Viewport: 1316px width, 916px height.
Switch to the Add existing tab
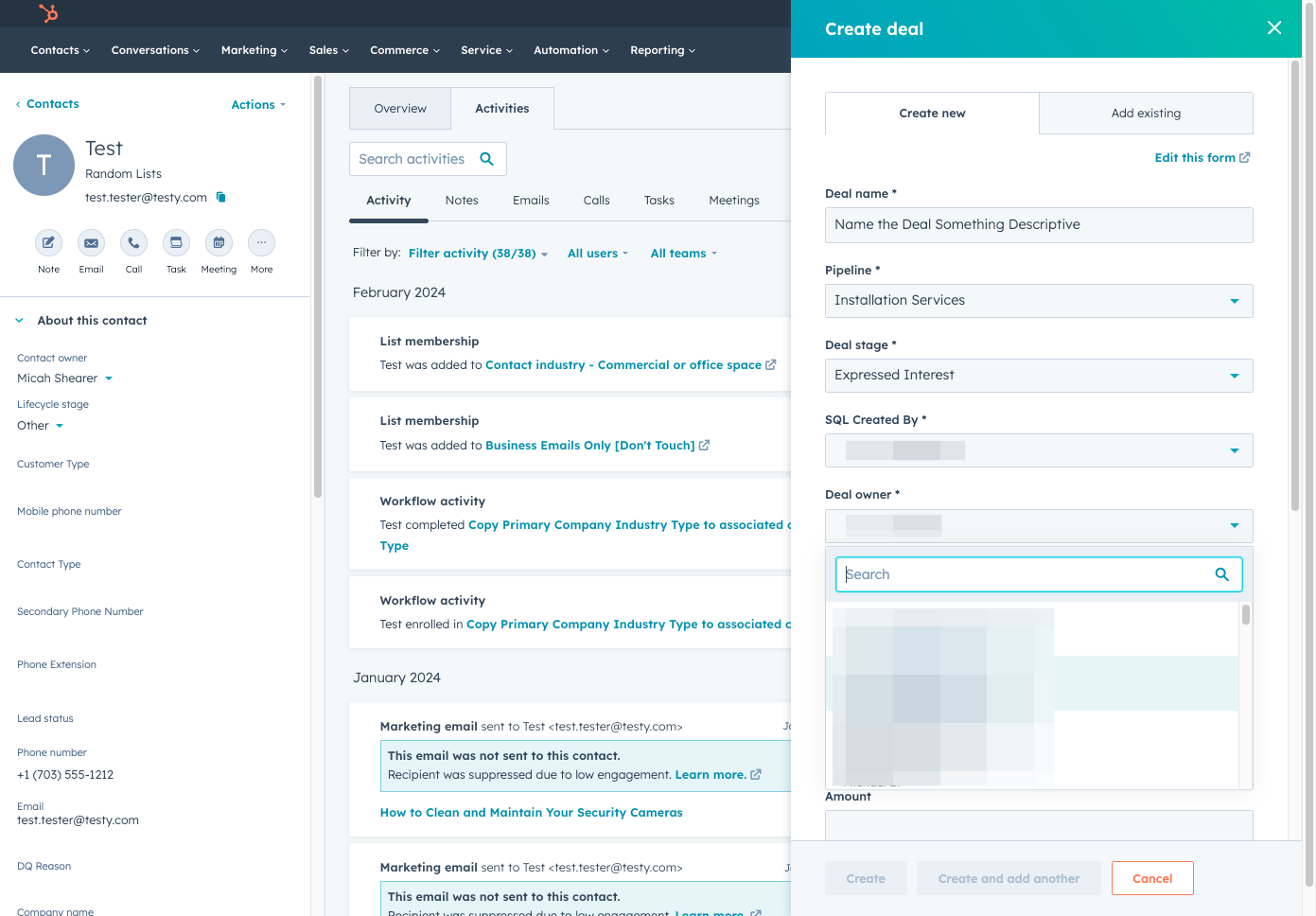tap(1146, 114)
